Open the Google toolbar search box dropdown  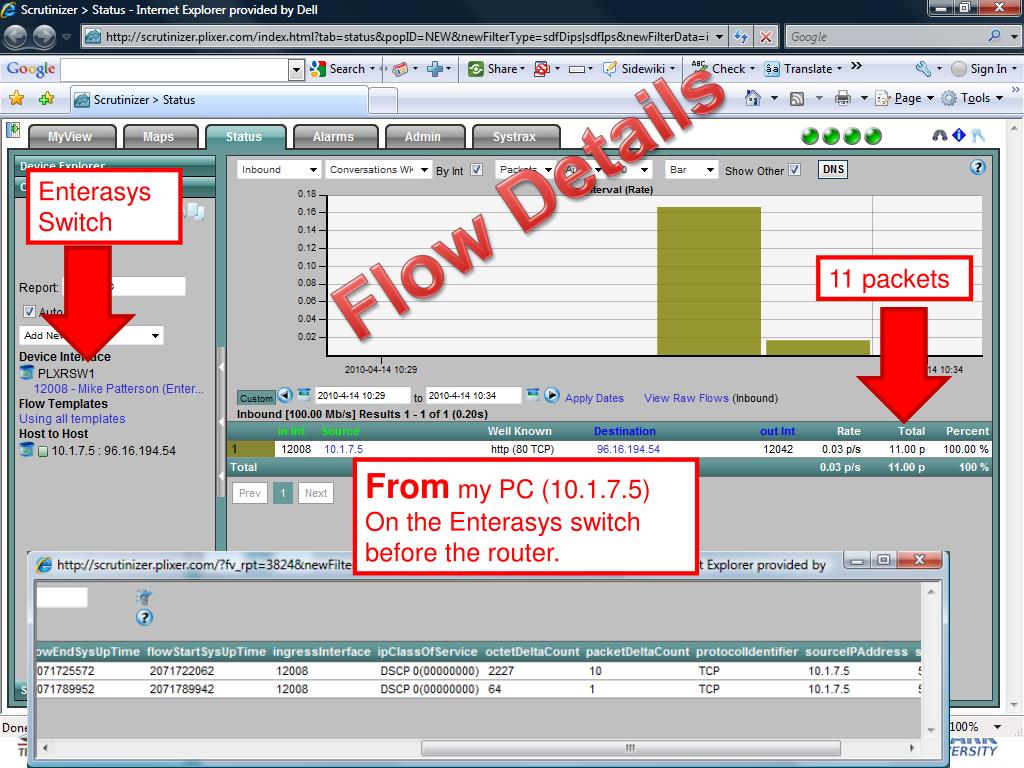tap(296, 69)
